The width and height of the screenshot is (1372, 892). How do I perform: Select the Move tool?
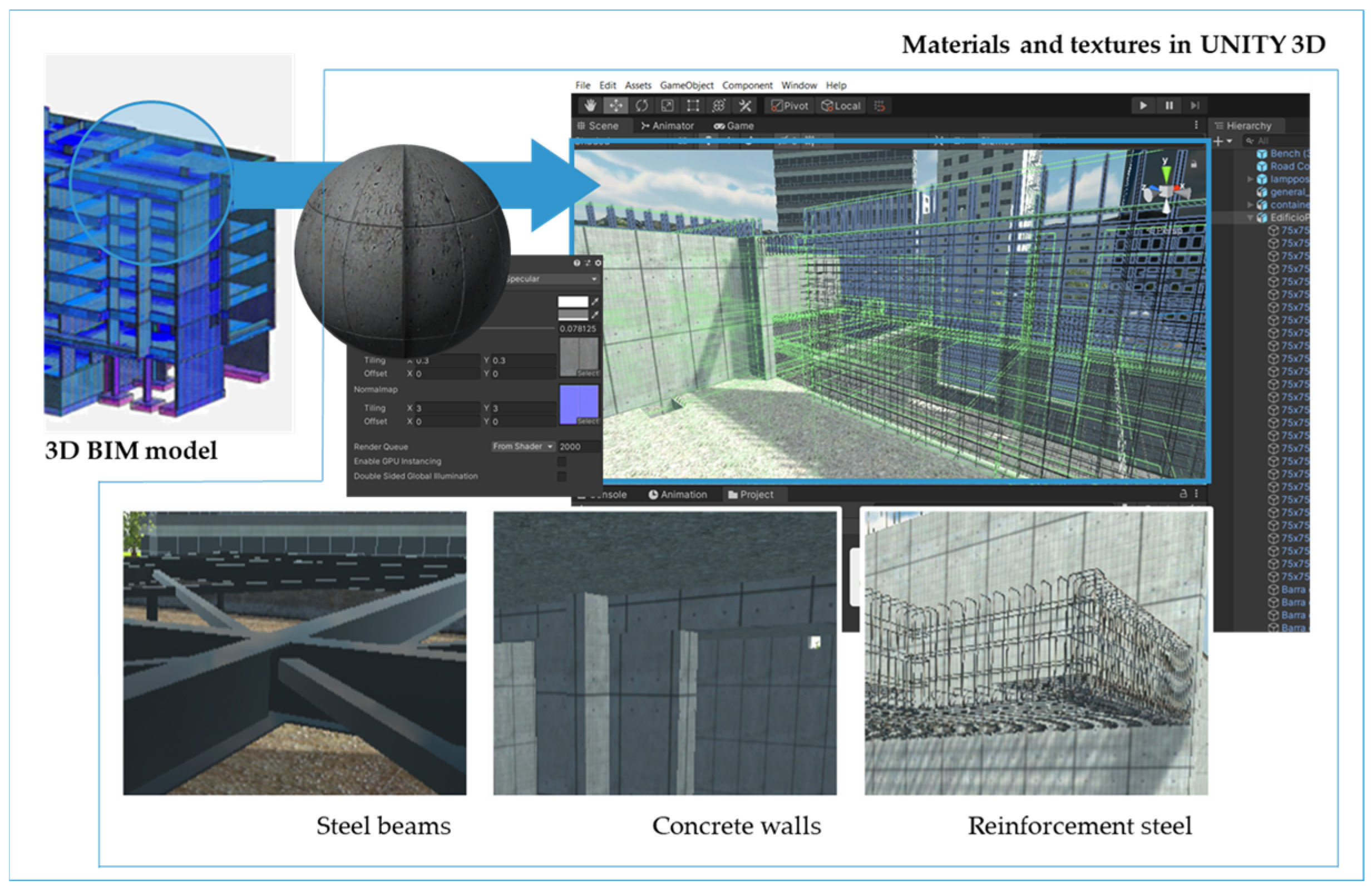point(616,106)
